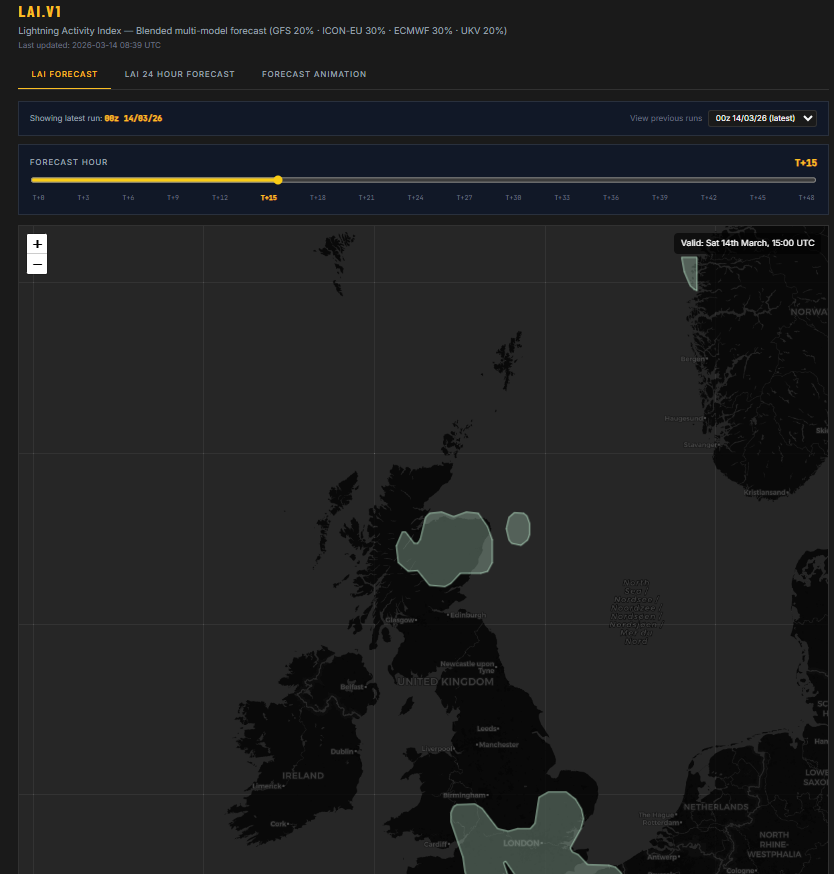Click the forecast hour slider handle

coord(277,180)
